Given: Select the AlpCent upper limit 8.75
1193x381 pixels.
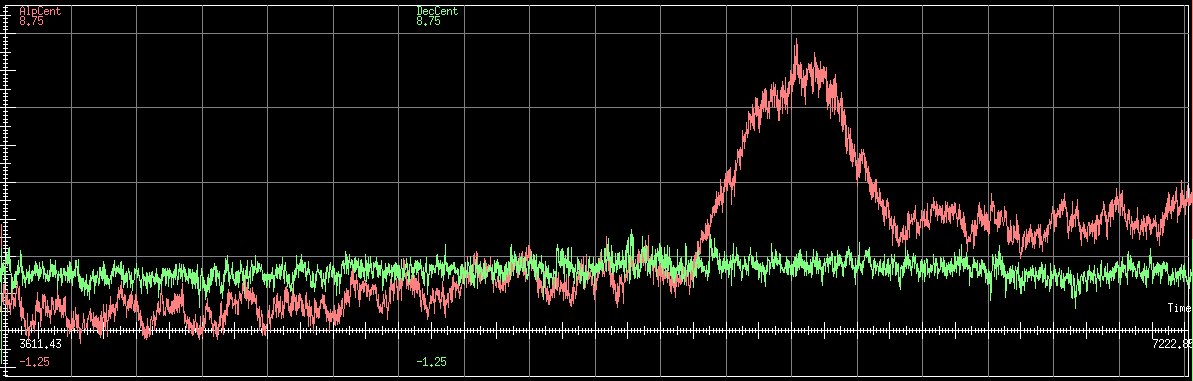Looking at the screenshot, I should pos(31,21).
